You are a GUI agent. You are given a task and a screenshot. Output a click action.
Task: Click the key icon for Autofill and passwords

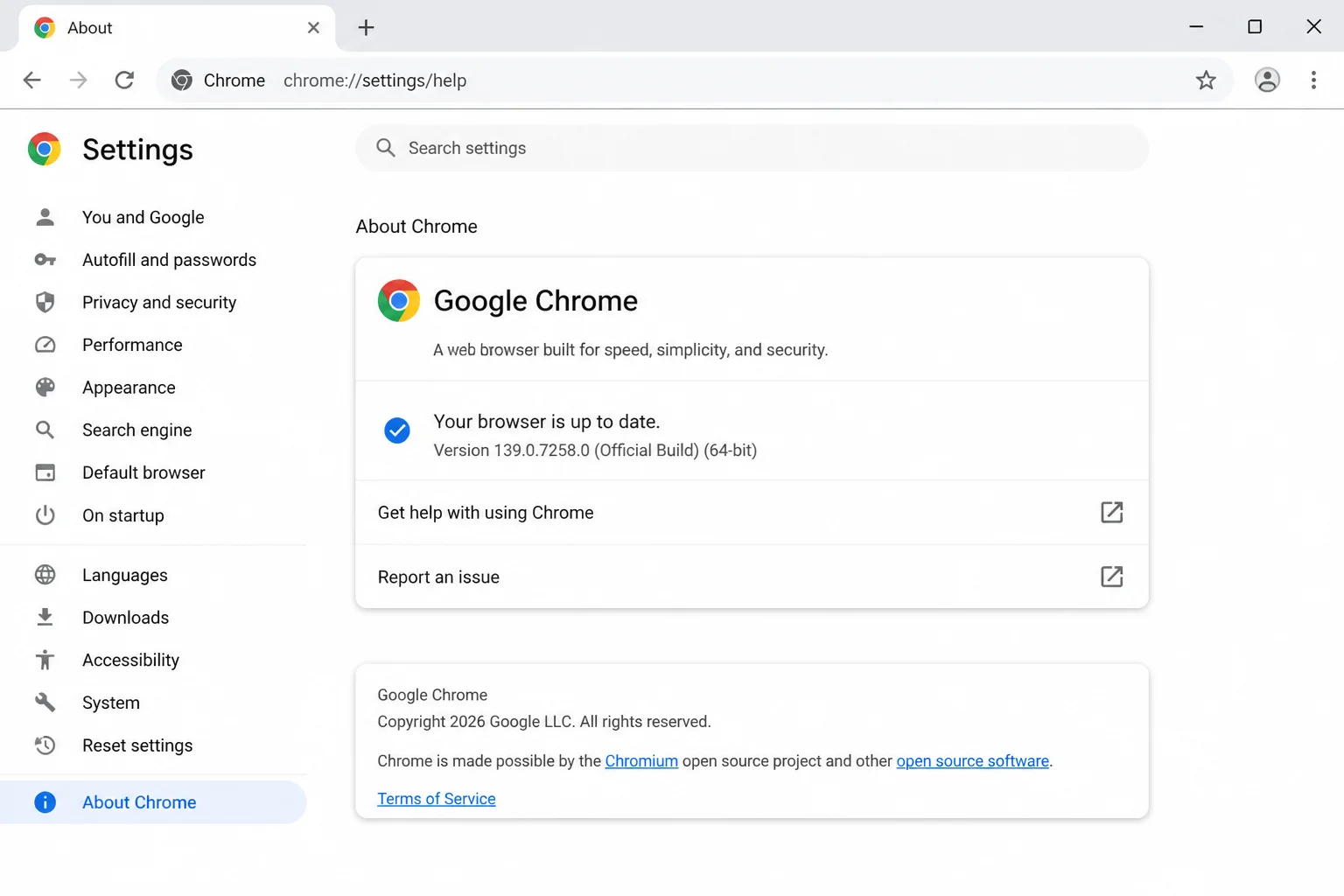coord(45,260)
